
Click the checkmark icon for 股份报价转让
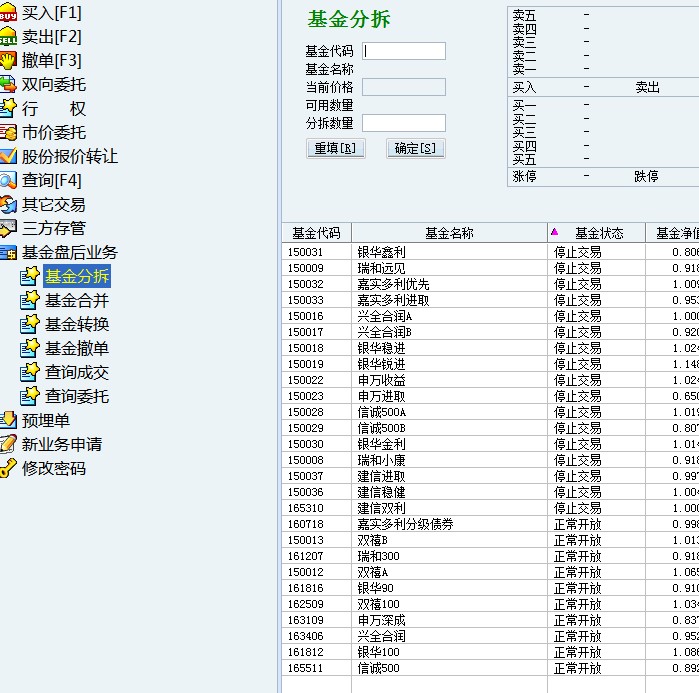(x=8, y=156)
